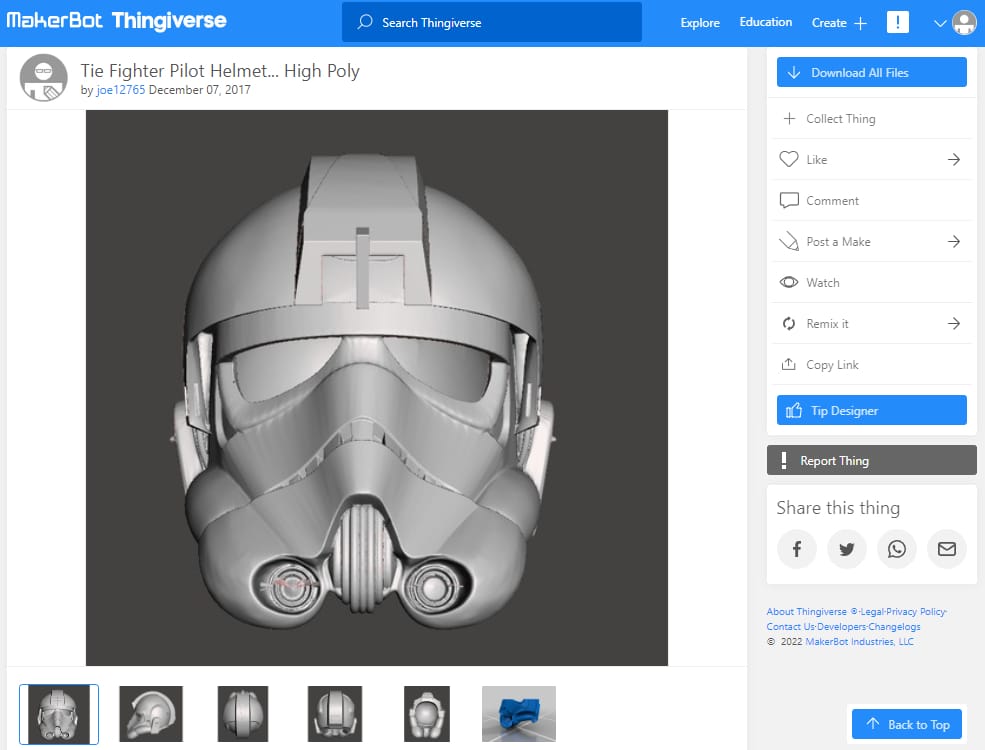
Task: Select the third helmet thumbnail
Action: click(x=242, y=714)
